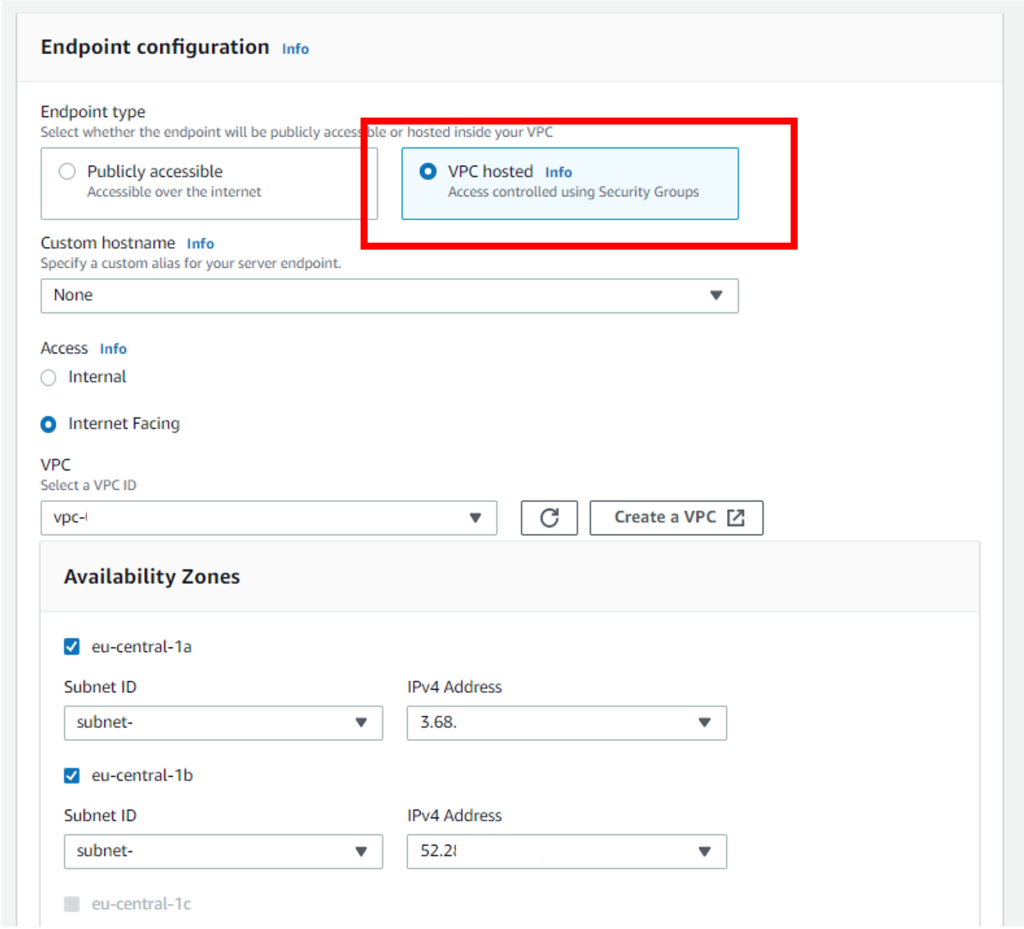
Task: Choose Internal access
Action: click(47, 377)
